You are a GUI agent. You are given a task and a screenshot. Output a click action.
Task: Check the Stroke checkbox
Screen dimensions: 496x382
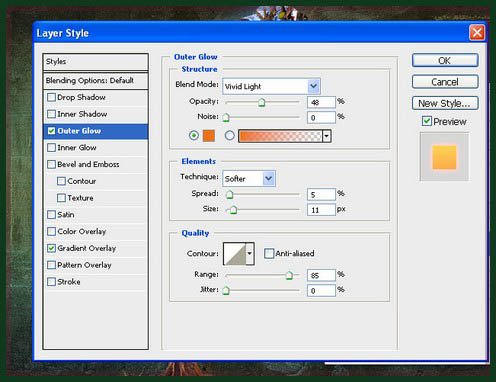(51, 282)
